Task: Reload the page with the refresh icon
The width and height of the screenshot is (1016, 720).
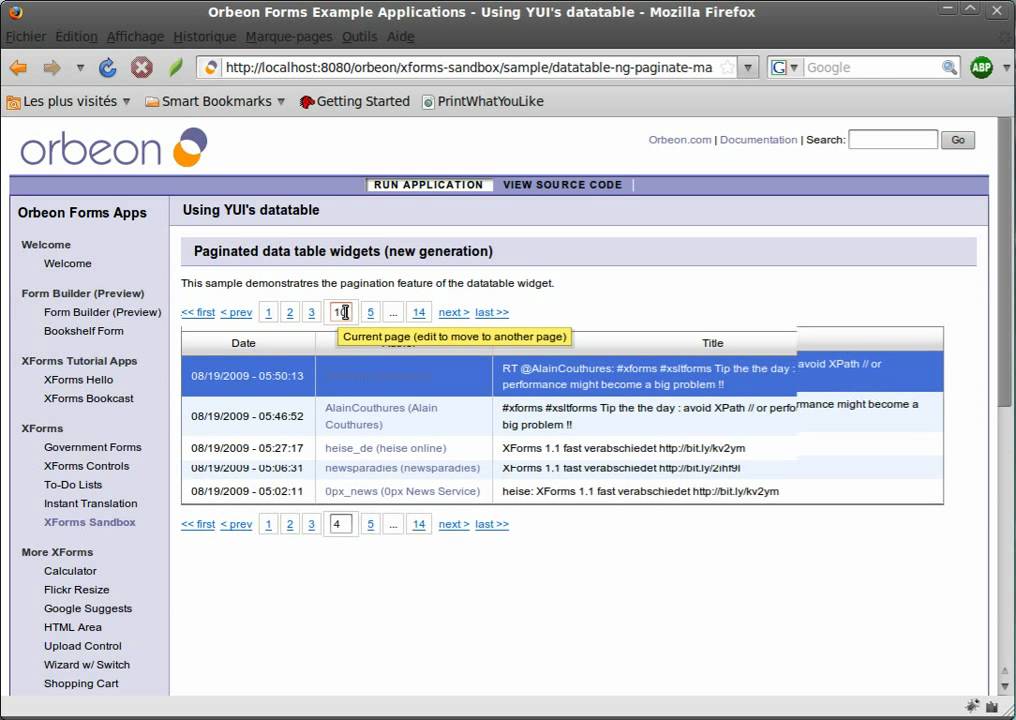Action: click(x=107, y=67)
